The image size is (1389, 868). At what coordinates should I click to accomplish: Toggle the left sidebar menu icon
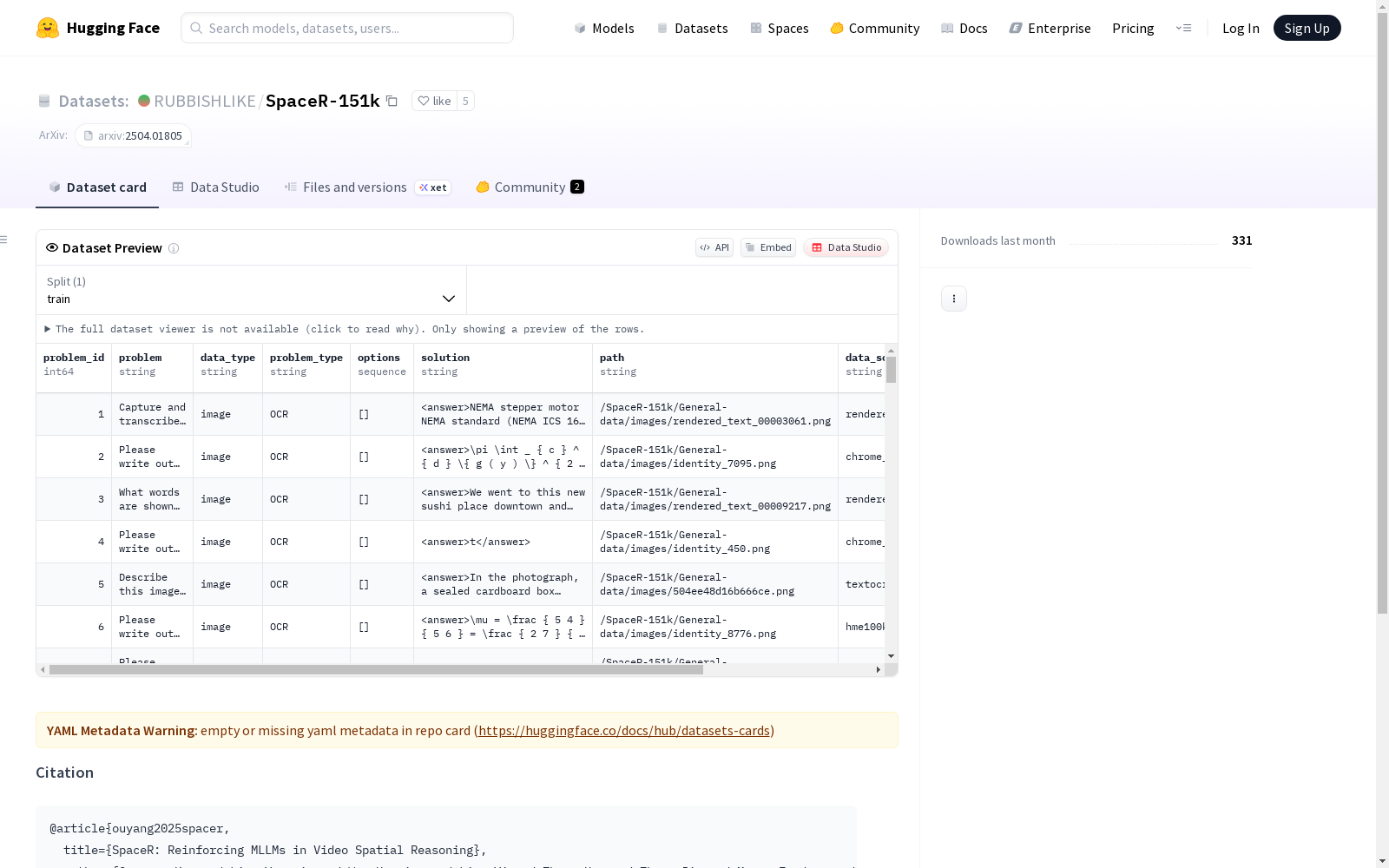click(4, 240)
